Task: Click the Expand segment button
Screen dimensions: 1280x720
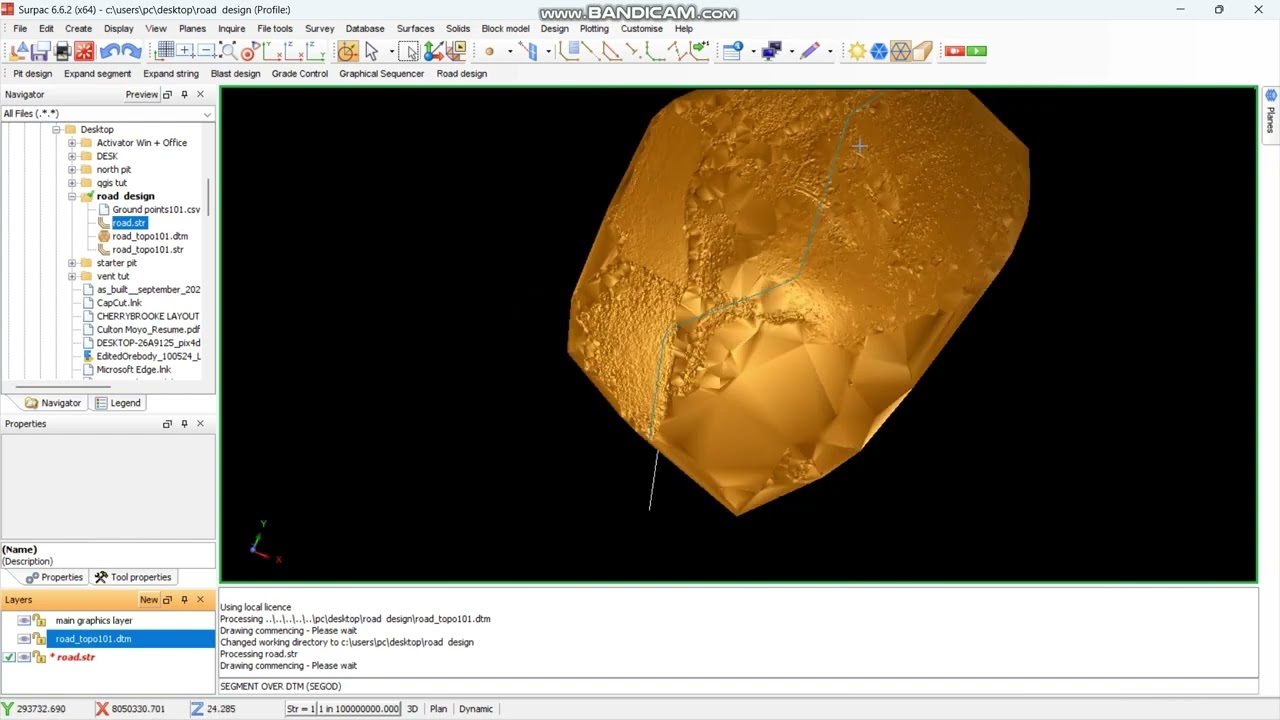Action: [x=97, y=74]
